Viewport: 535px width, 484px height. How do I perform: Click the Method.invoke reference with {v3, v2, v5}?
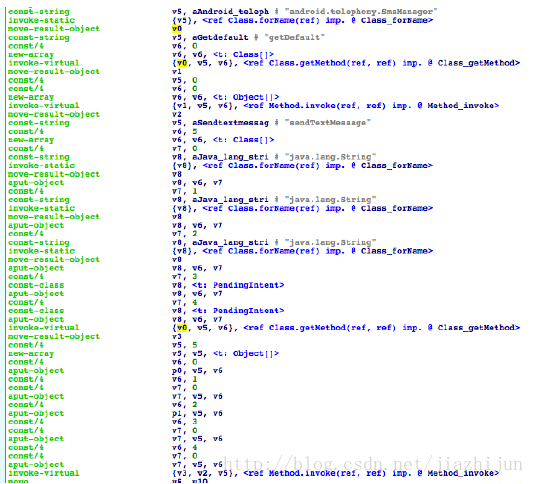coord(371,473)
